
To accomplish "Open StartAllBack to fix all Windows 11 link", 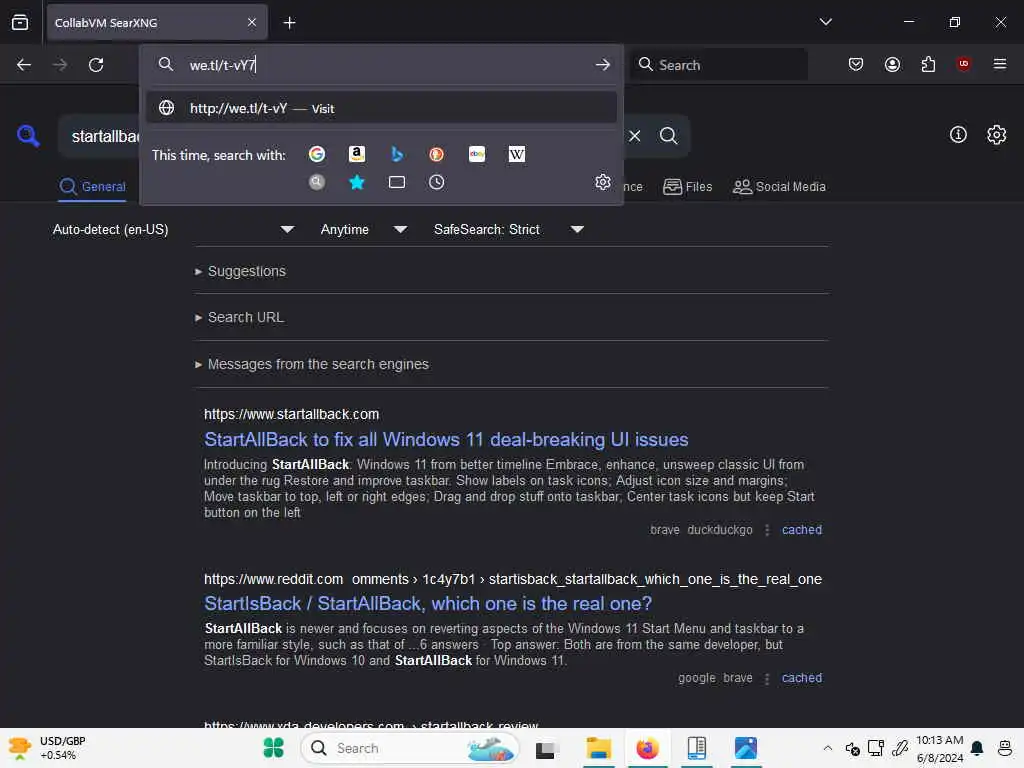I will coord(446,440).
